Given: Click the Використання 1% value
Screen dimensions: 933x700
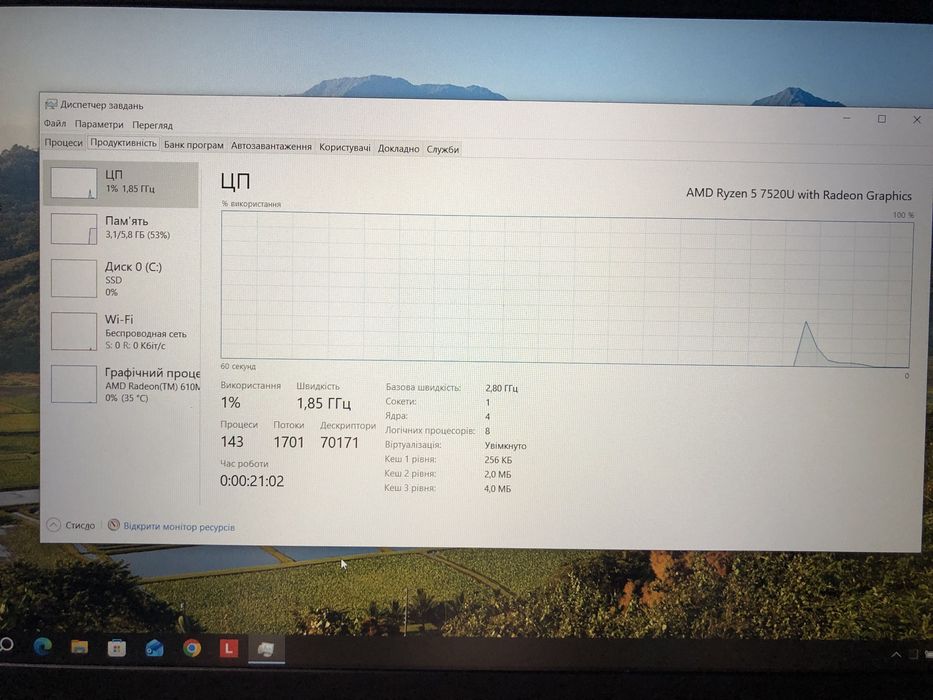Looking at the screenshot, I should (230, 403).
